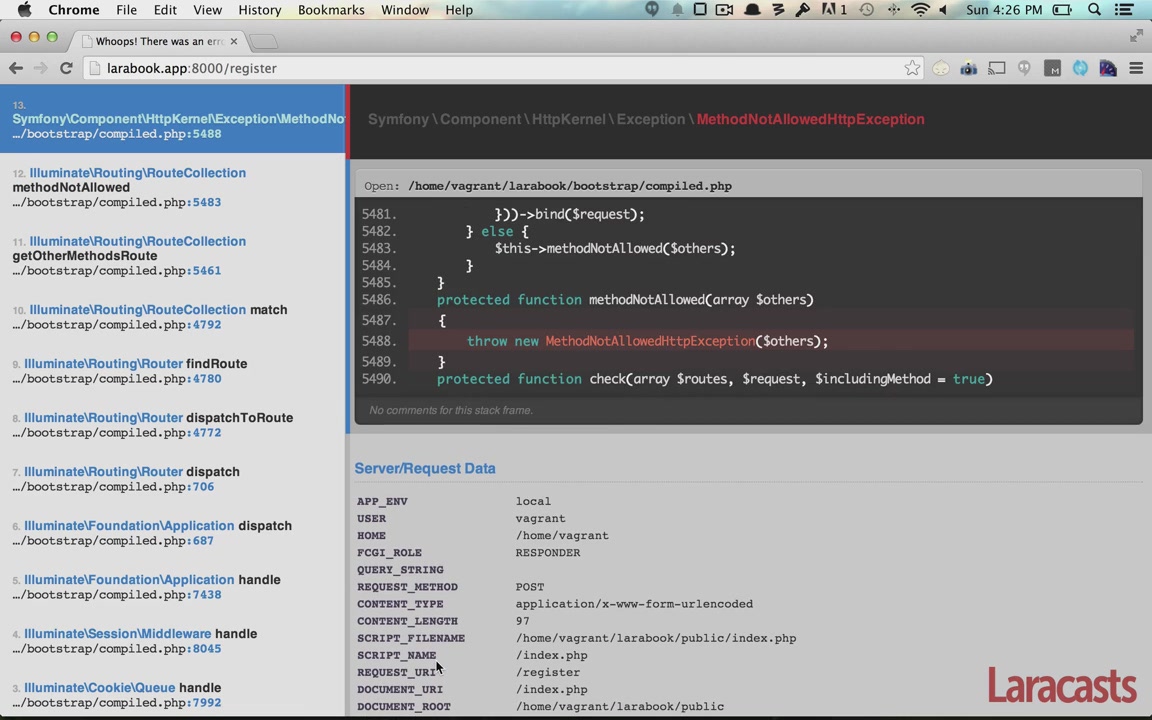Screen dimensions: 1152x720
Task: Click the Server/Request Data heading
Action: [x=425, y=469]
